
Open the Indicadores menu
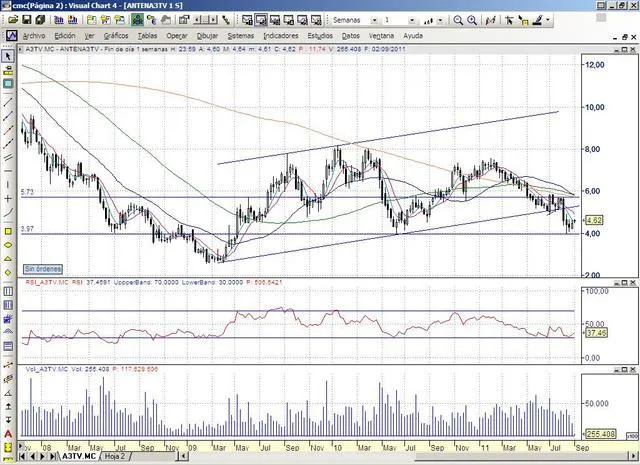pos(280,34)
